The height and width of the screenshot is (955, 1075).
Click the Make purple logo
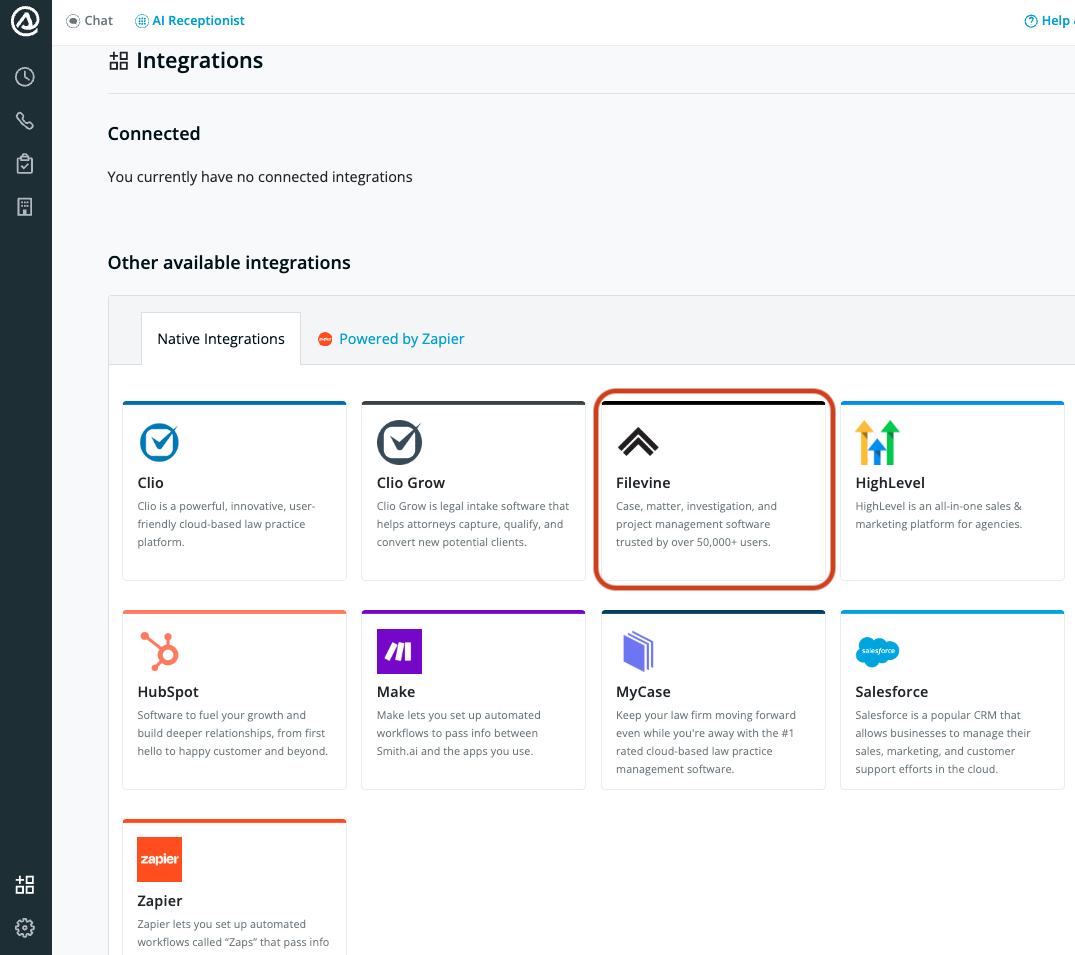400,651
